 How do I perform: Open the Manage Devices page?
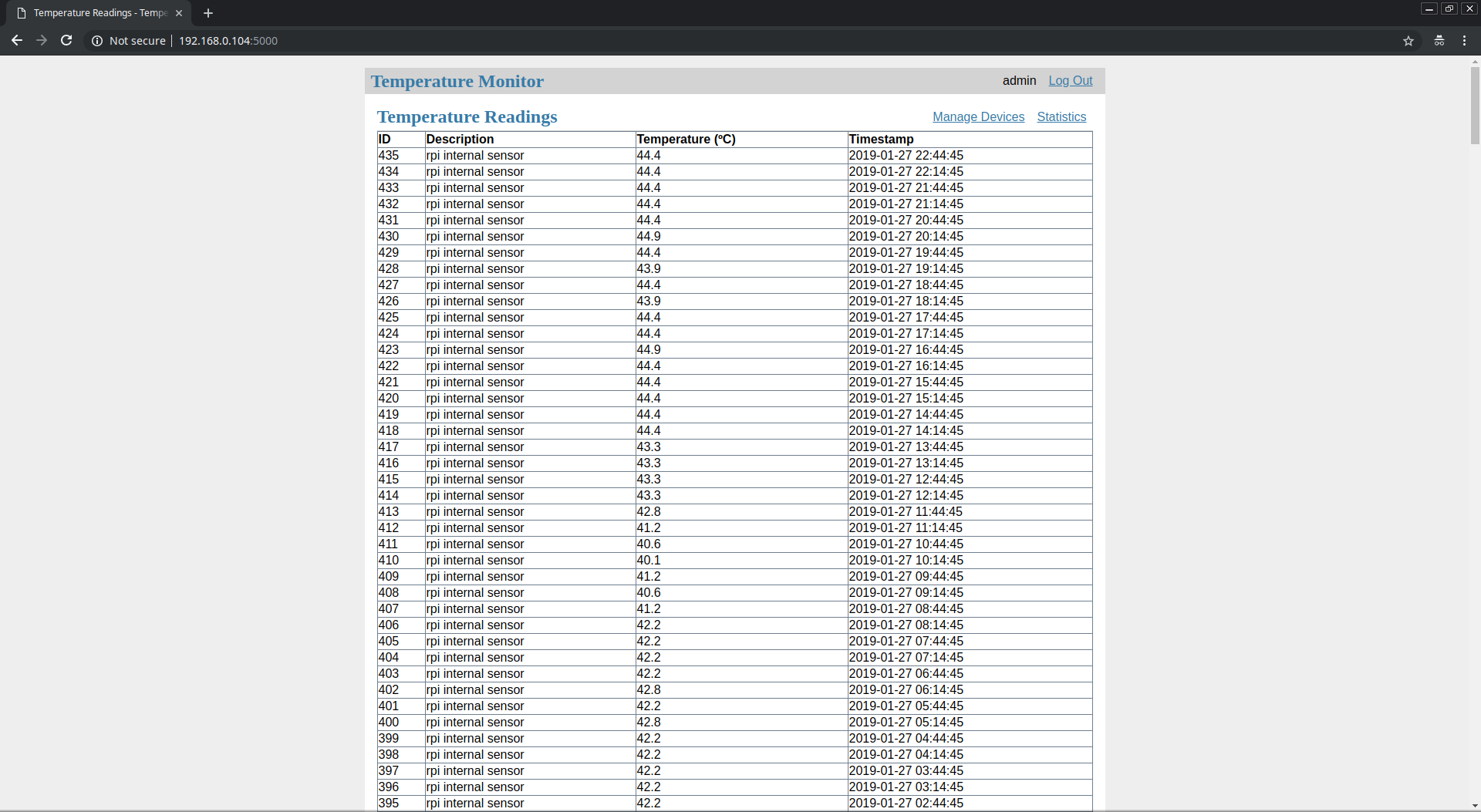pos(978,117)
